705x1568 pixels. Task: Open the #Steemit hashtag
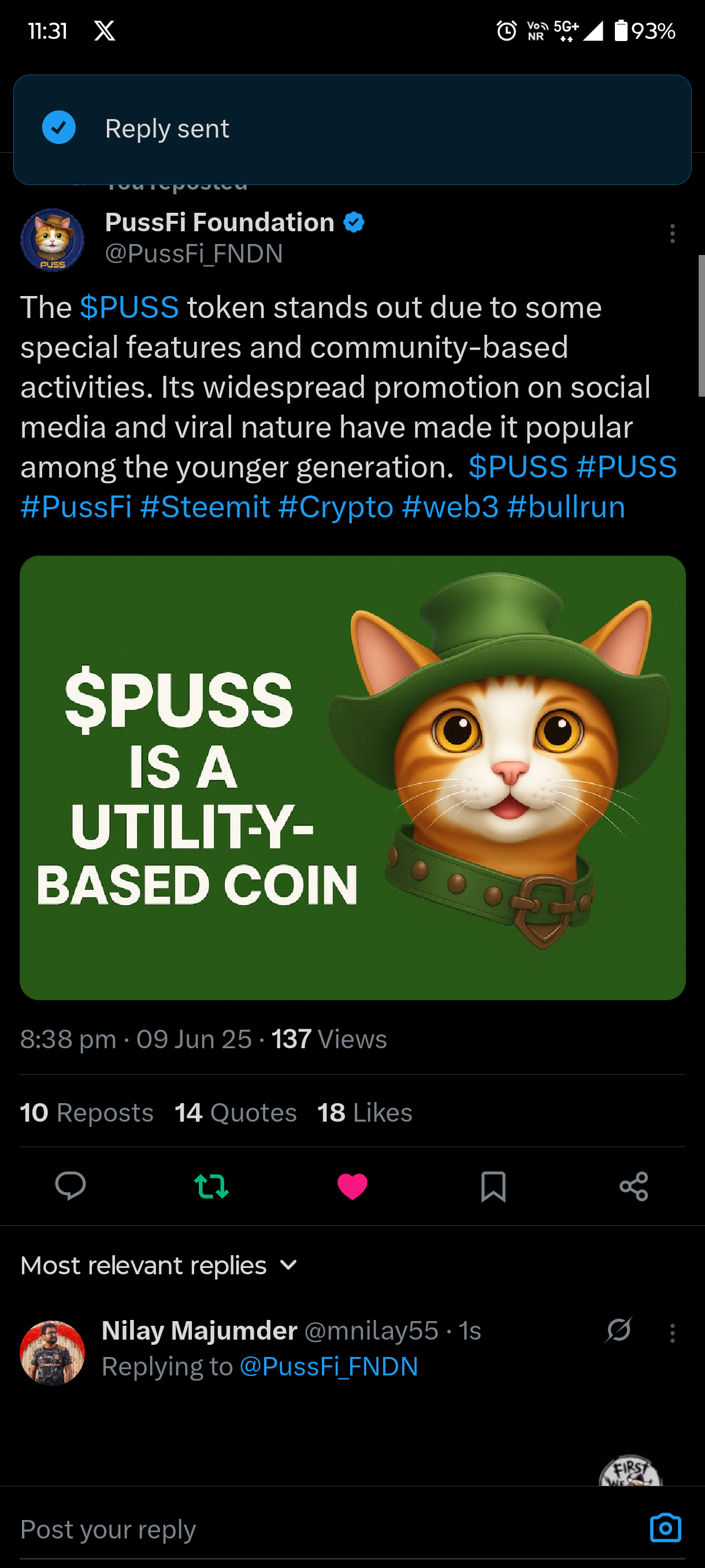pos(205,506)
